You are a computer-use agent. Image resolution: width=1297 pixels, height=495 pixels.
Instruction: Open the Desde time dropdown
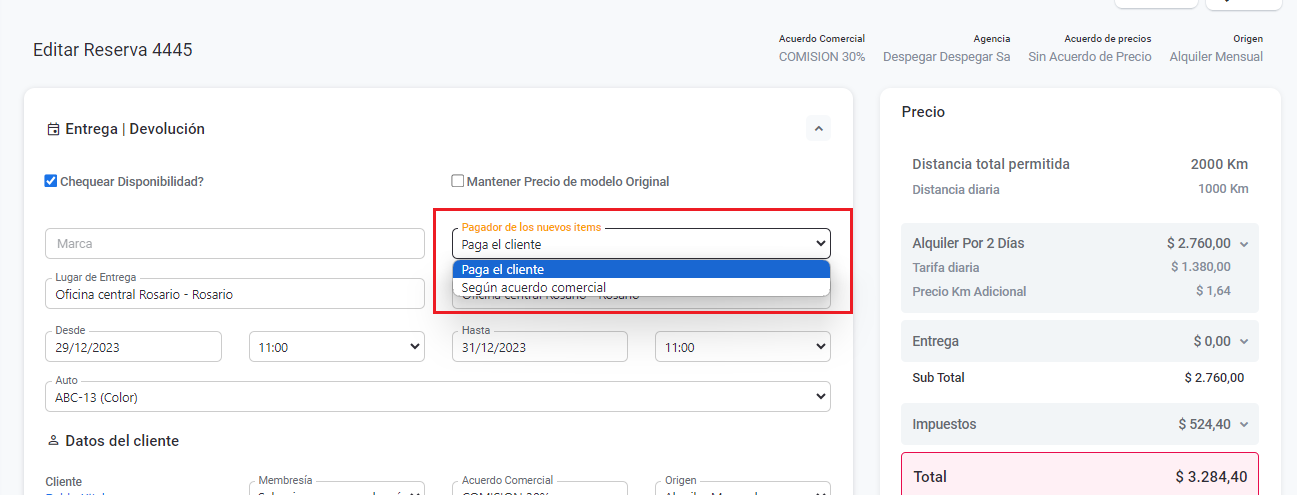point(336,347)
